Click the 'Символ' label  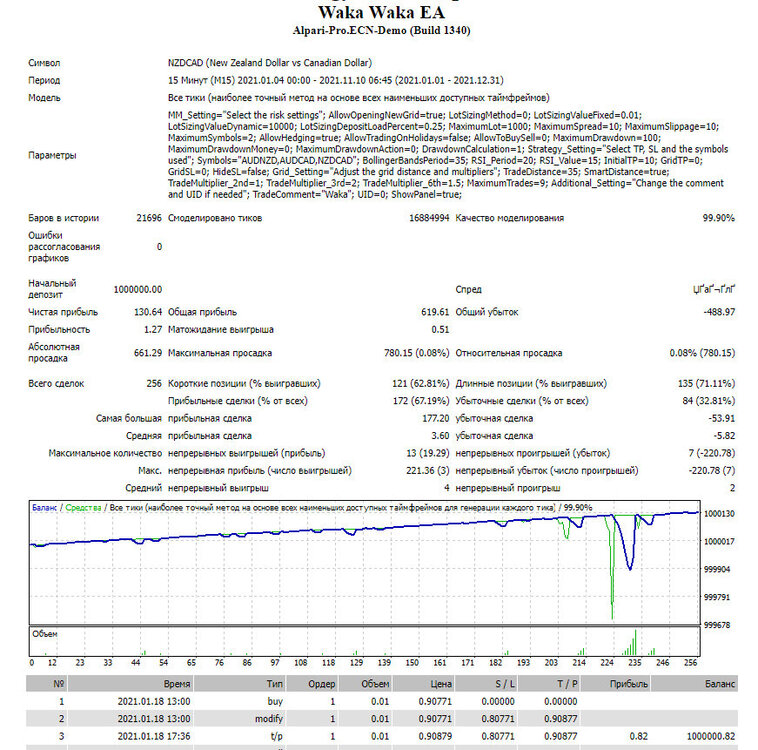coord(44,63)
